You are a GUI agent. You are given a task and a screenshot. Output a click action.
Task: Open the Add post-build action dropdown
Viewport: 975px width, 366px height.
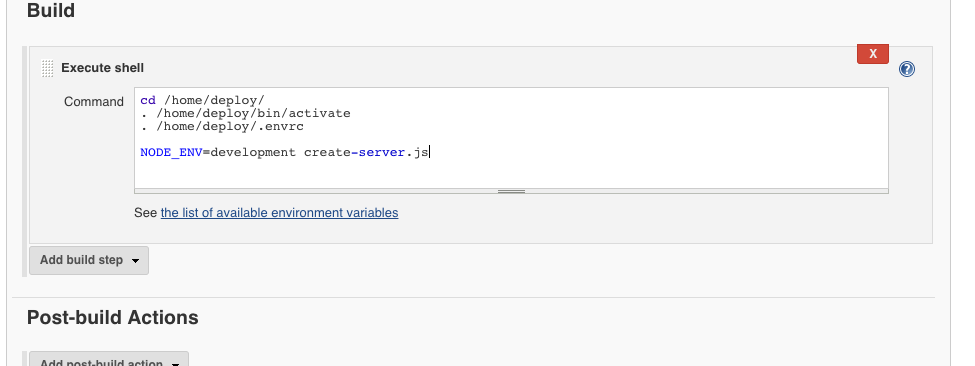(109, 361)
